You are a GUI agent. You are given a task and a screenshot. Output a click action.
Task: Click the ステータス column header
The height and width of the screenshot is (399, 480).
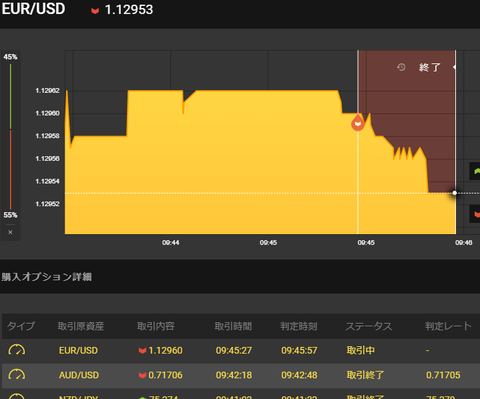(369, 326)
